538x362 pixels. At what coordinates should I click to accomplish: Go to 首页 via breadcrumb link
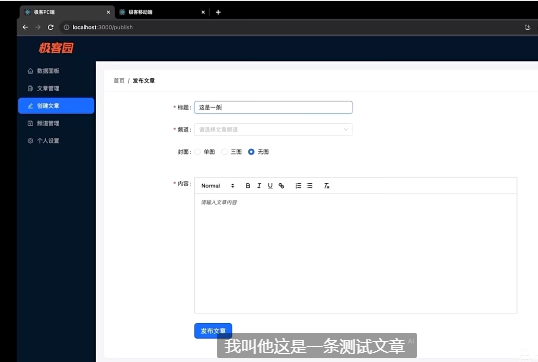tap(119, 81)
